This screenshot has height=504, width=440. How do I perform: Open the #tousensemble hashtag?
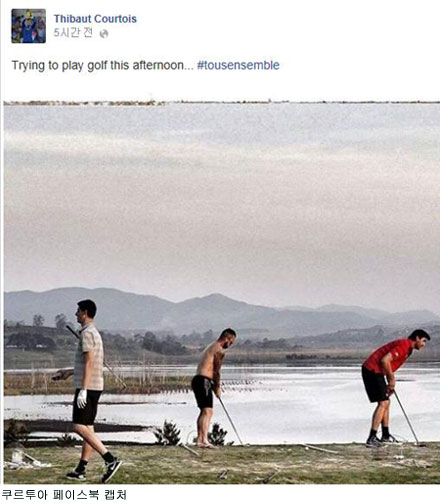coord(238,65)
